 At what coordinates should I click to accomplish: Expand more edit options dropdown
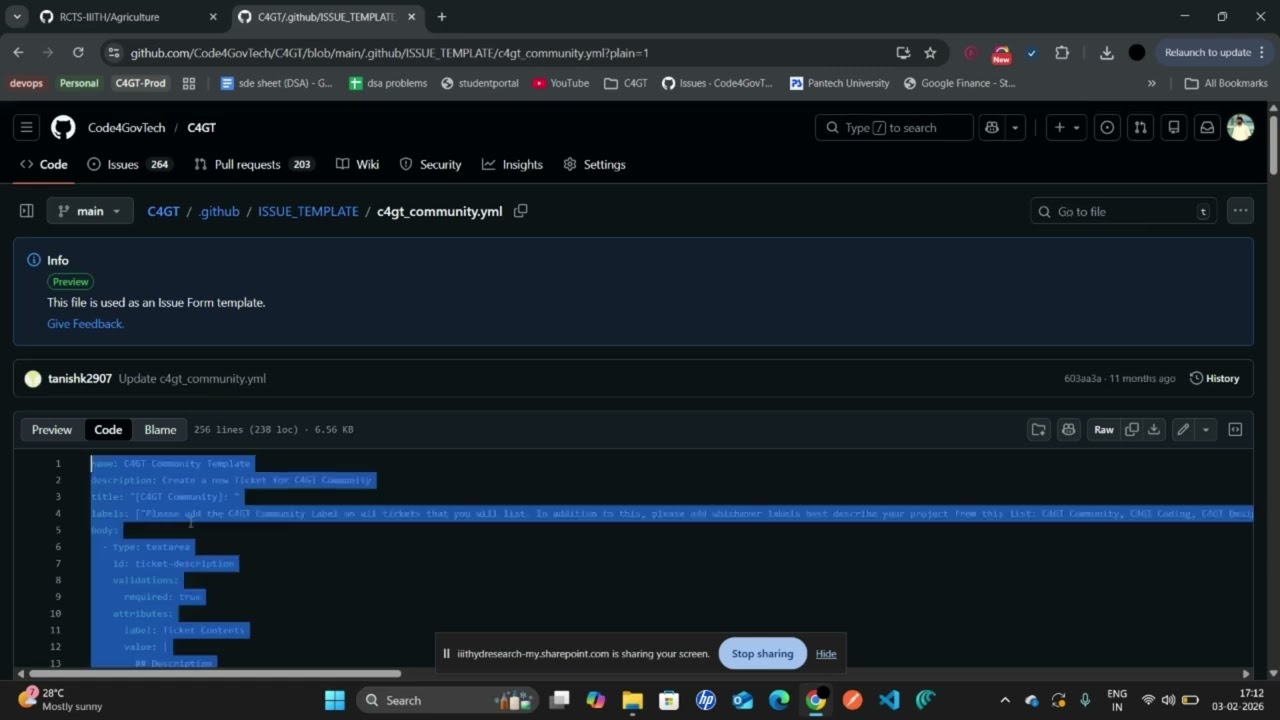pyautogui.click(x=1205, y=429)
